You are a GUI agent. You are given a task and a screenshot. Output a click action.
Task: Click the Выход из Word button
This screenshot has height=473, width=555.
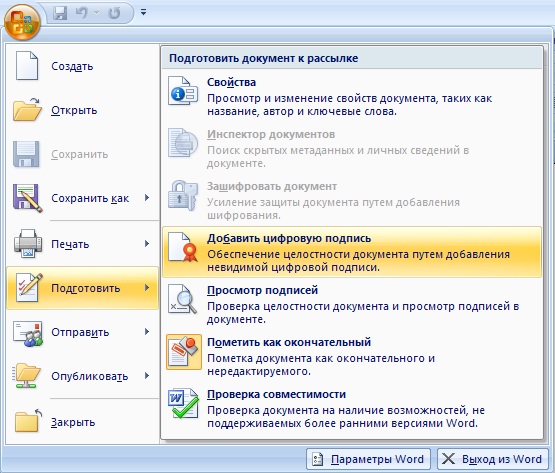point(493,459)
